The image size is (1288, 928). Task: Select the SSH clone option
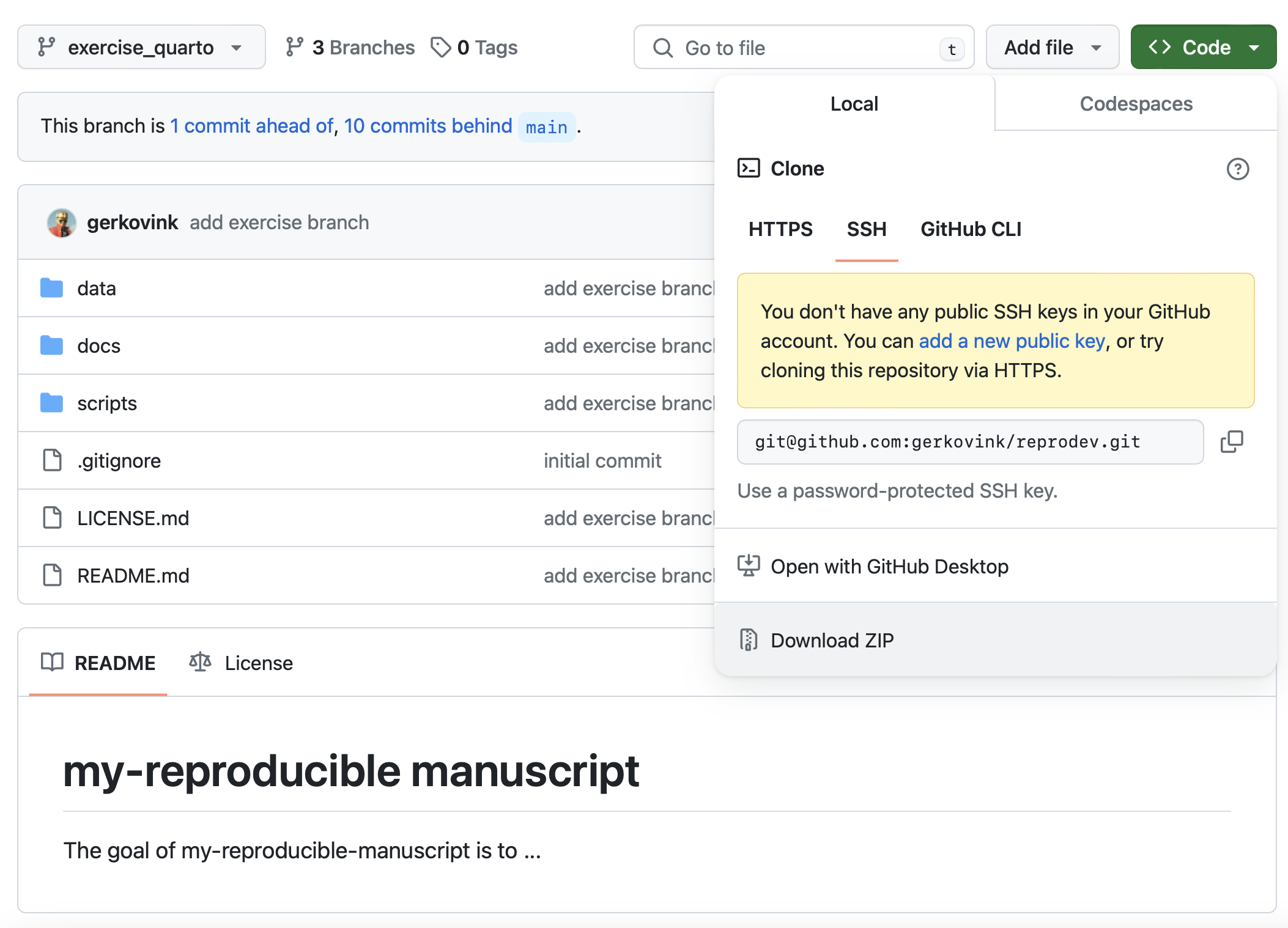click(x=867, y=229)
